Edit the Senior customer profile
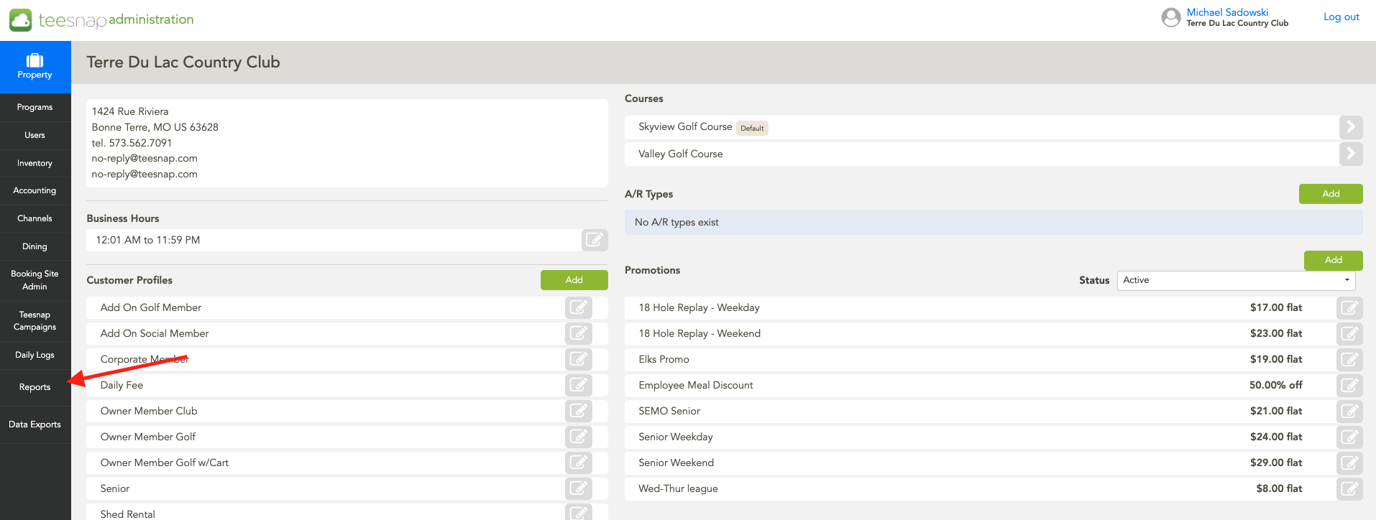The width and height of the screenshot is (1376, 520). point(578,489)
